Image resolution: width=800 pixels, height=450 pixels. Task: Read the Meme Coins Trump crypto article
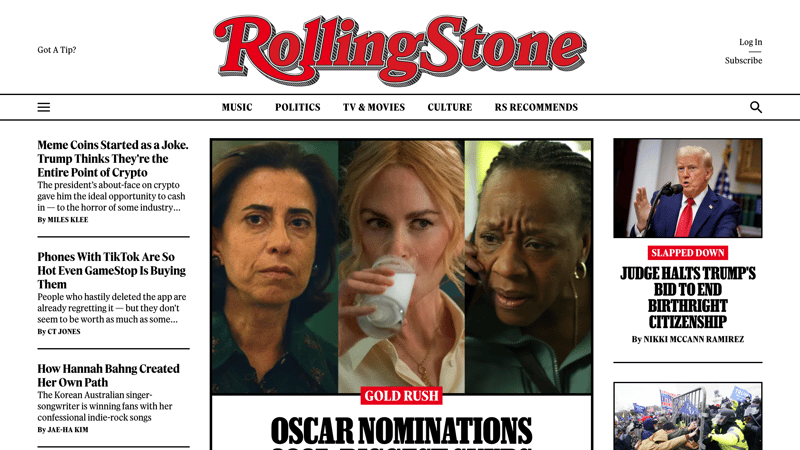click(113, 159)
